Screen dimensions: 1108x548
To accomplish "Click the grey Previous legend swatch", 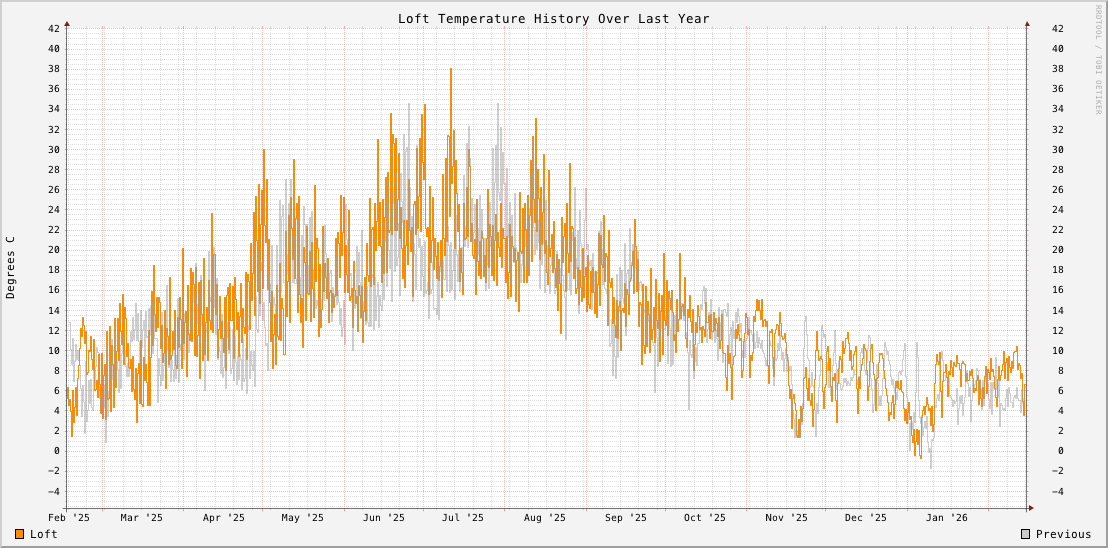I will pos(1025,534).
